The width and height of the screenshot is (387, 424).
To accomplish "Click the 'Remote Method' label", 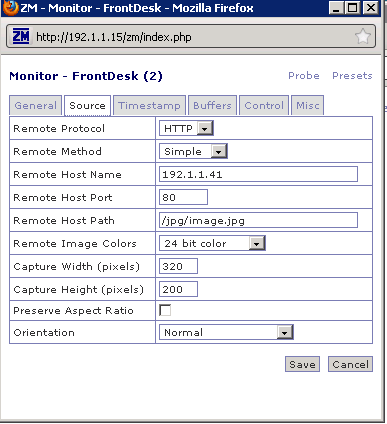I will point(57,152).
